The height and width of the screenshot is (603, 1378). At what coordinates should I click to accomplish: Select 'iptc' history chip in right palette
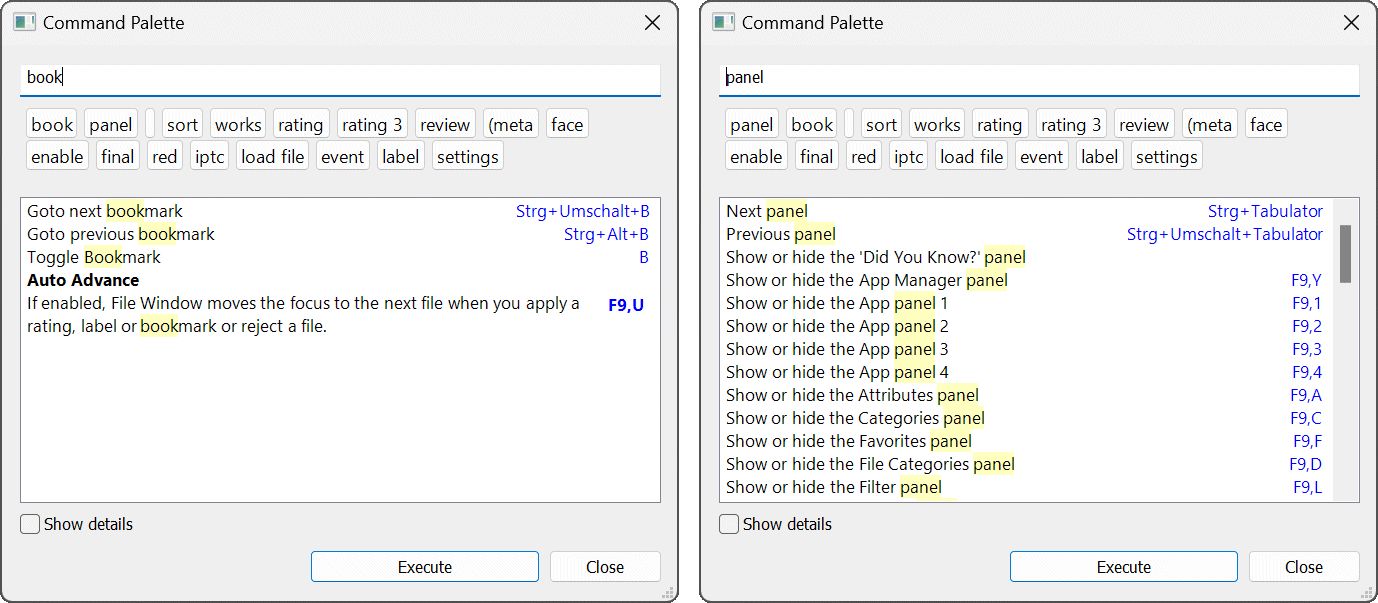click(909, 157)
